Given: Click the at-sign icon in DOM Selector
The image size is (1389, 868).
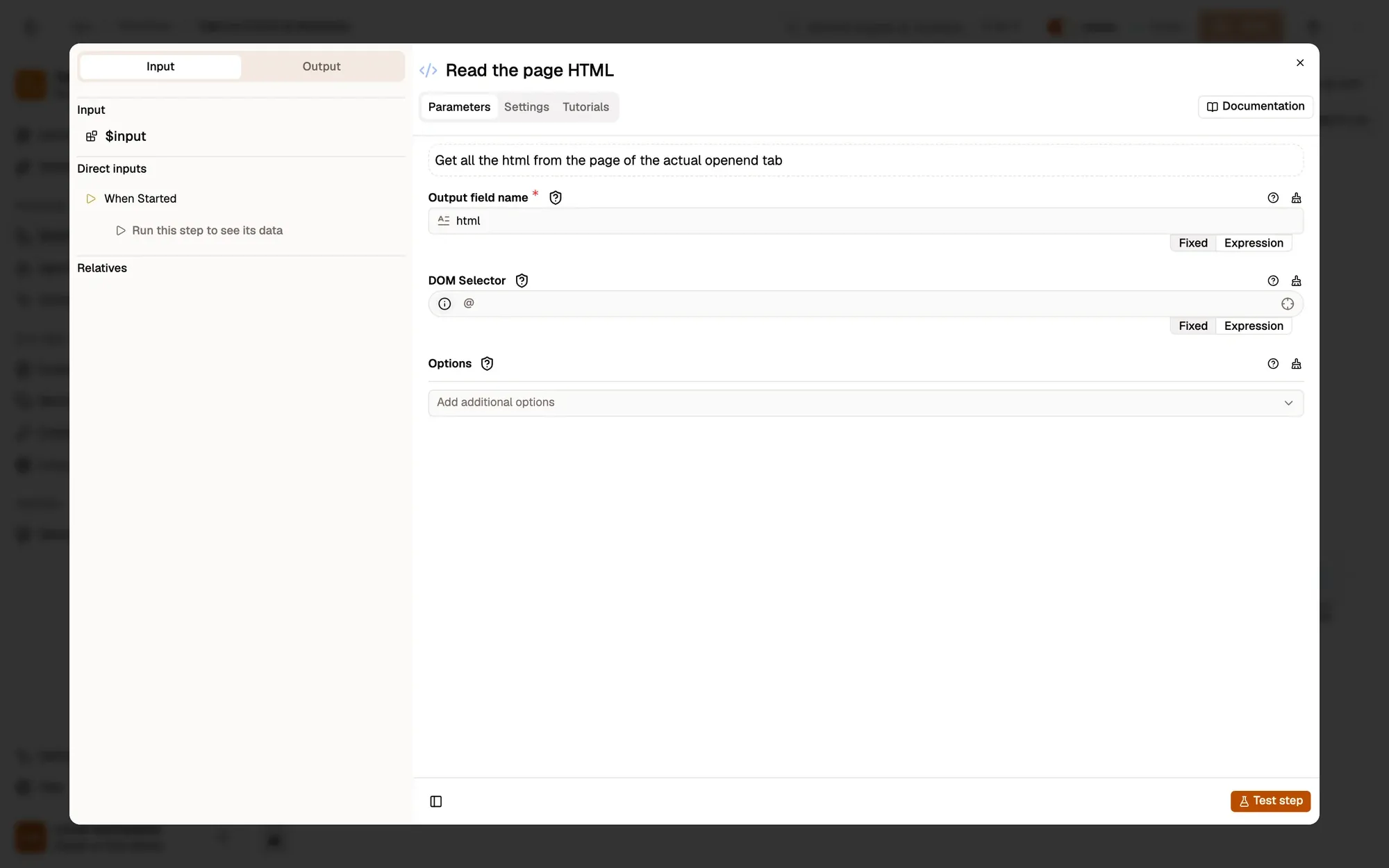Looking at the screenshot, I should (x=469, y=303).
